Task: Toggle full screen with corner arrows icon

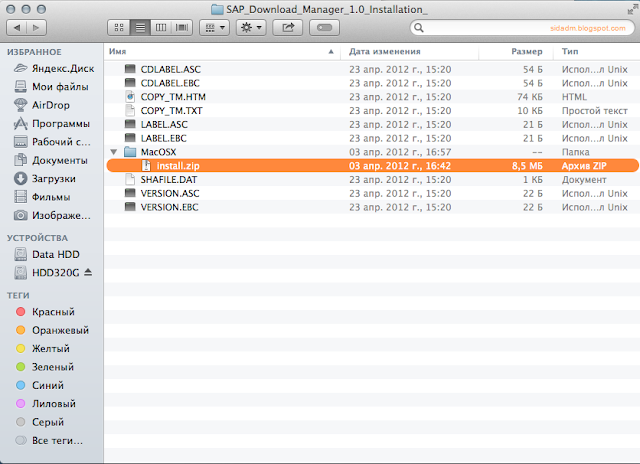Action: [632, 10]
